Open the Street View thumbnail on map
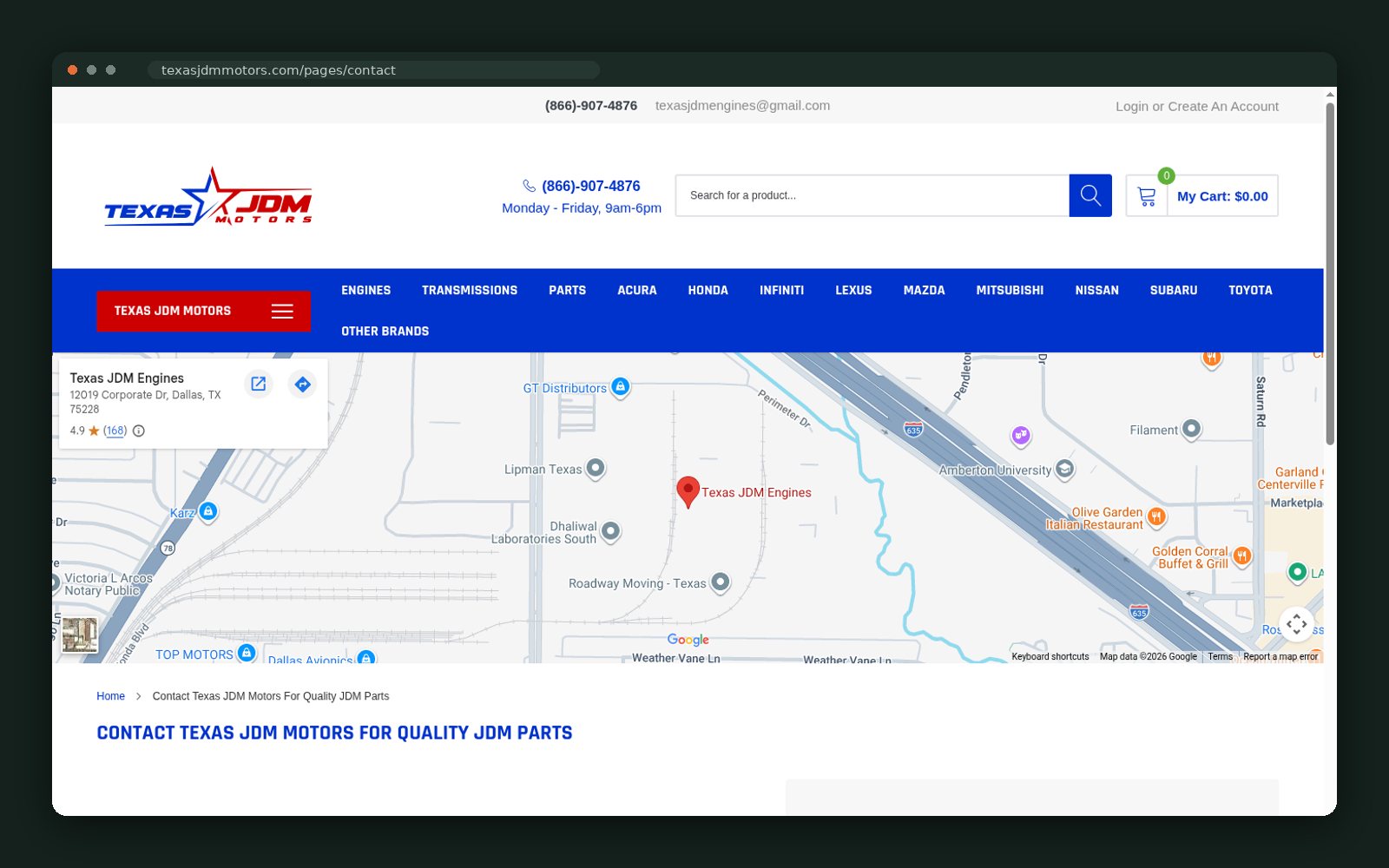Viewport: 1389px width, 868px height. (80, 635)
